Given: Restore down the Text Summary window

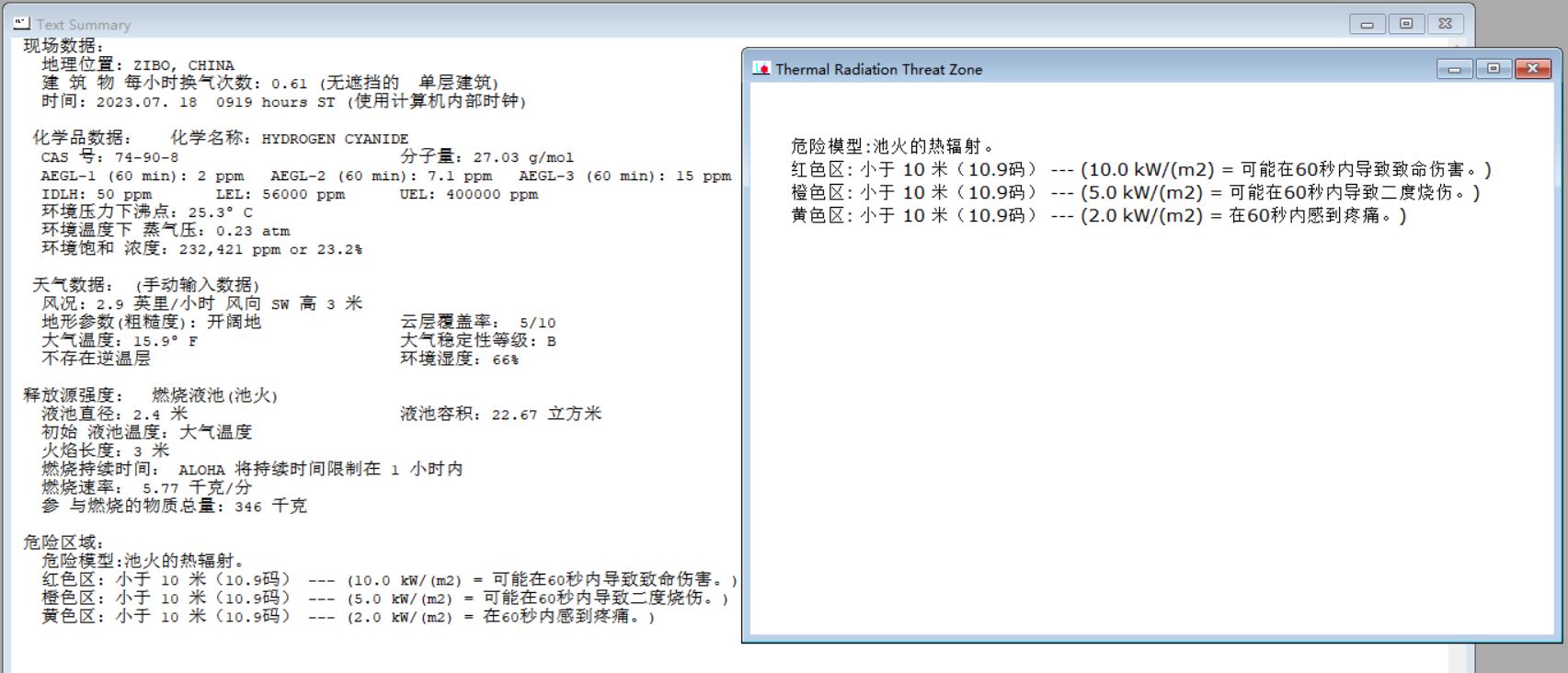Looking at the screenshot, I should coord(1406,24).
